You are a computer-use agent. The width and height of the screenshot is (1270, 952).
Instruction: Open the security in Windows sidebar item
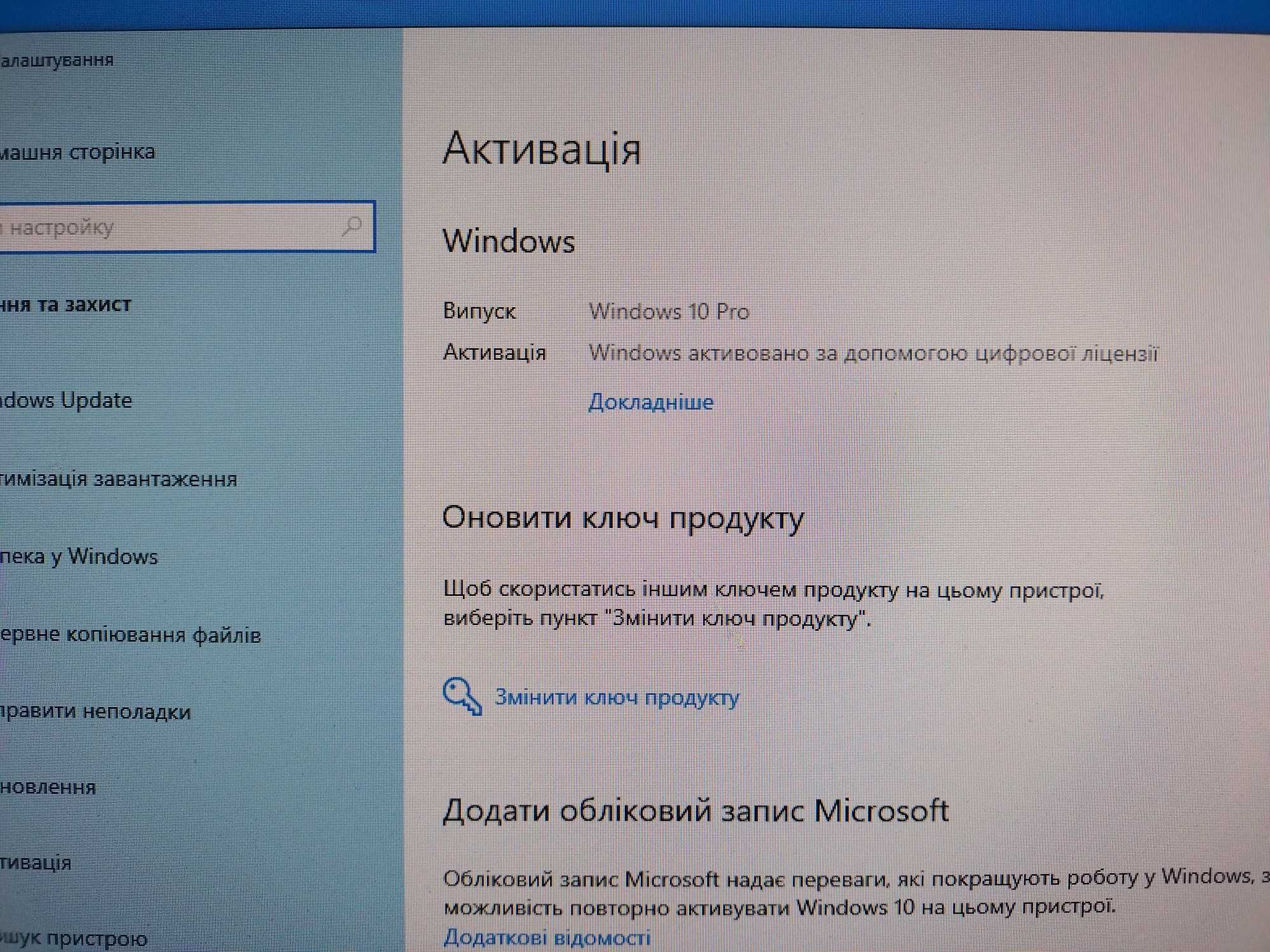point(79,557)
